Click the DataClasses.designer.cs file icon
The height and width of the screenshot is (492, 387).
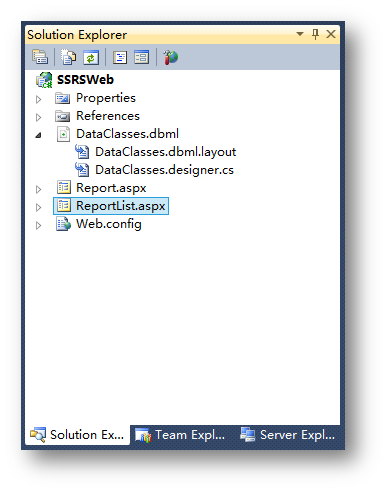(82, 170)
